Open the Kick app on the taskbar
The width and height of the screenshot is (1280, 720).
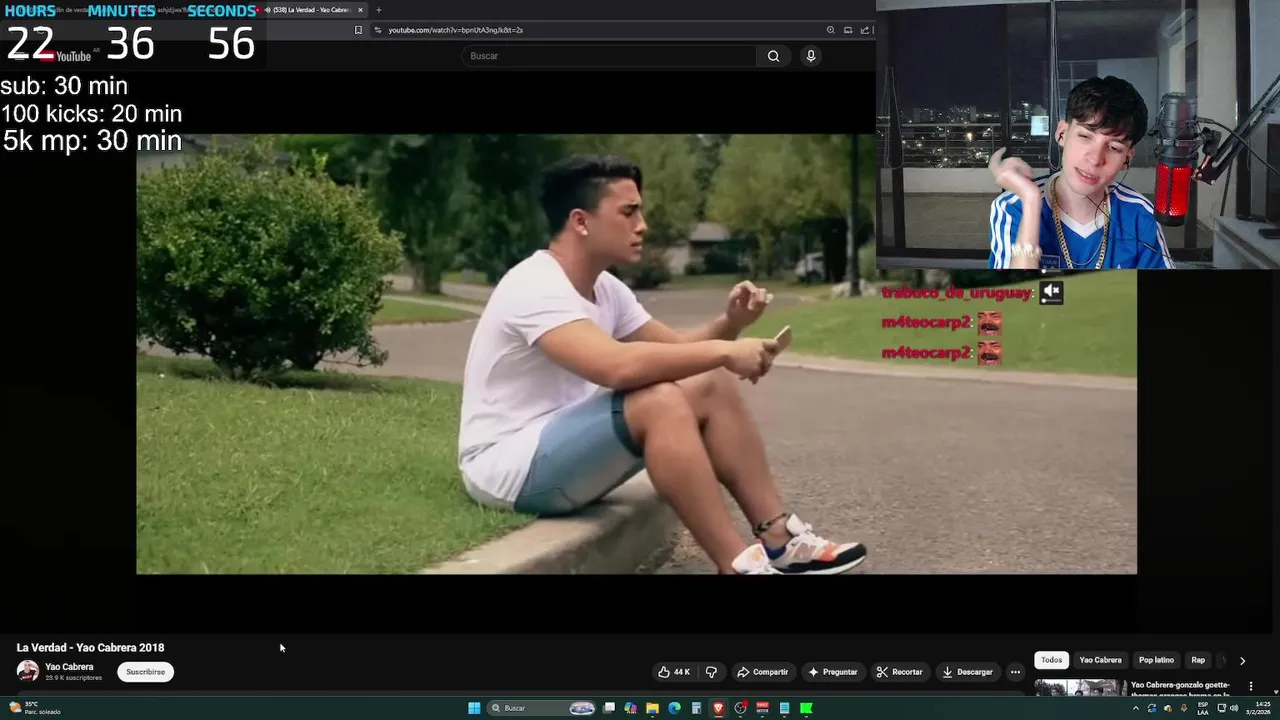tap(806, 708)
